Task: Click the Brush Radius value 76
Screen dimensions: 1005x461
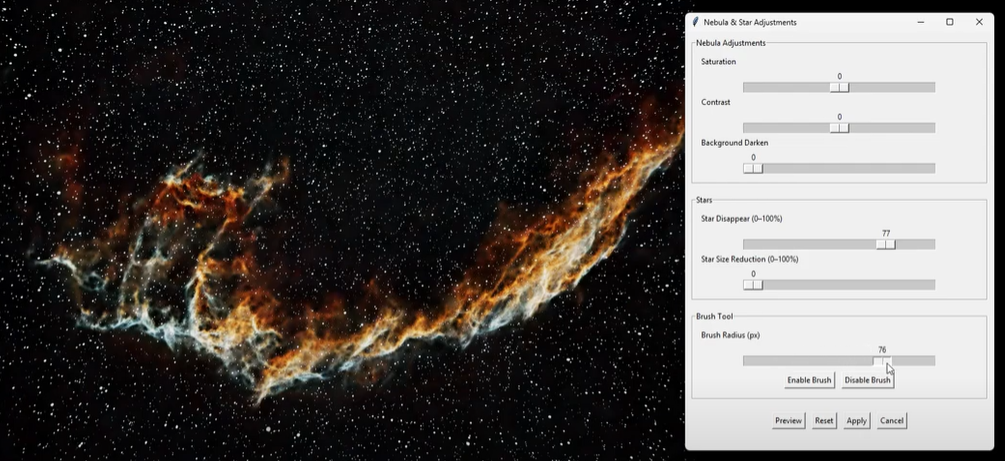Action: coord(882,350)
